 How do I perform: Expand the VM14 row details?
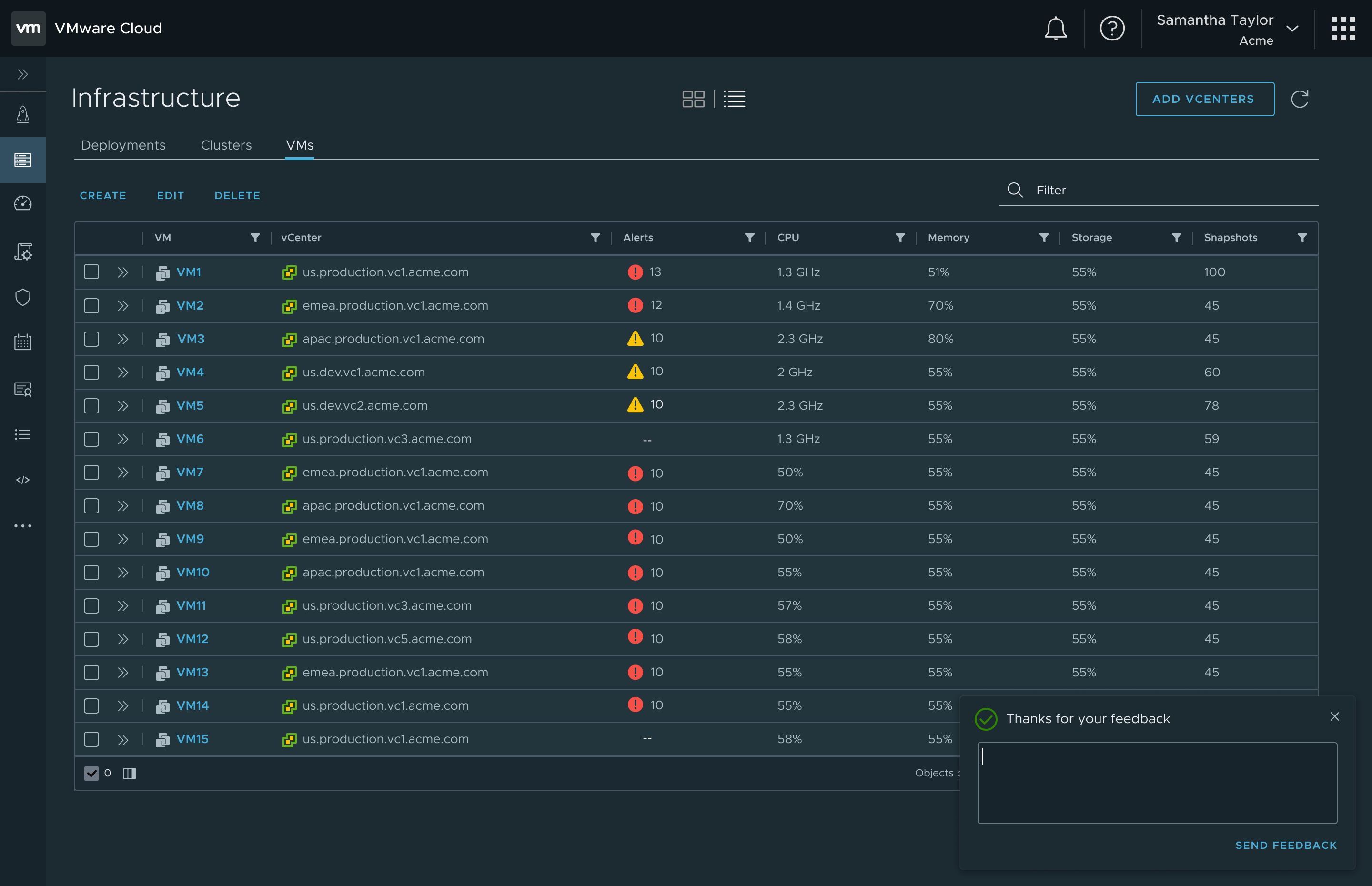pyautogui.click(x=122, y=706)
